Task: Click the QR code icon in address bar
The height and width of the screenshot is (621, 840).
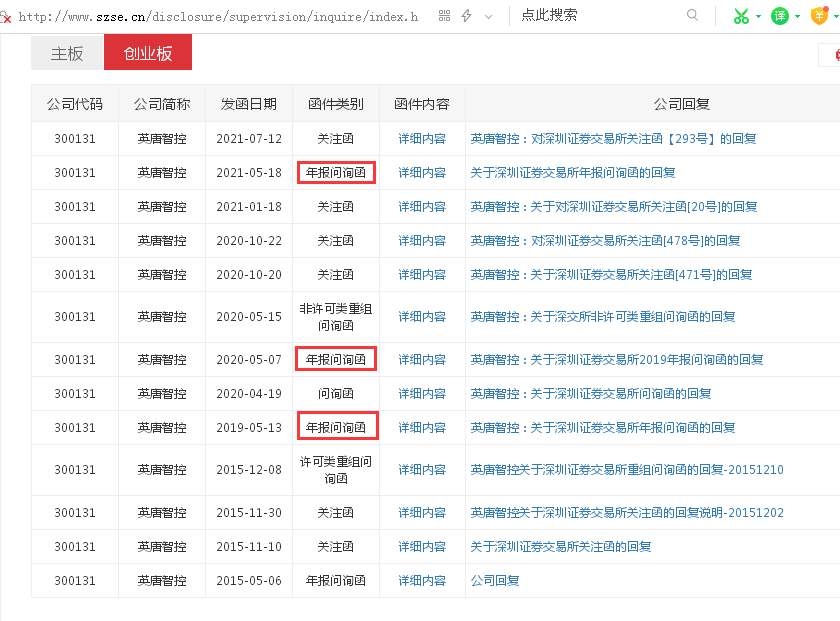Action: pyautogui.click(x=445, y=16)
